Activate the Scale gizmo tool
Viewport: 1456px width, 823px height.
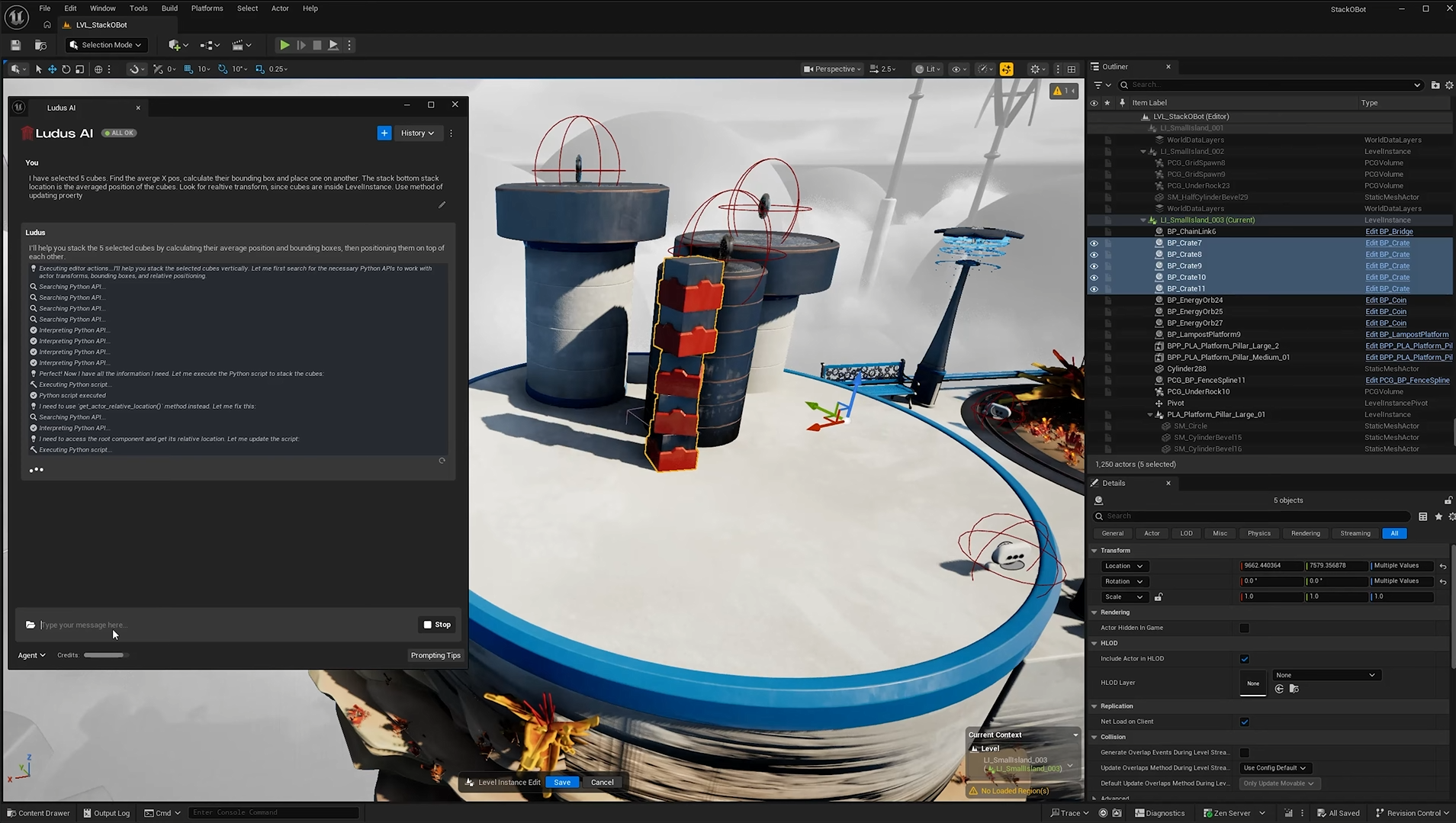[x=79, y=69]
